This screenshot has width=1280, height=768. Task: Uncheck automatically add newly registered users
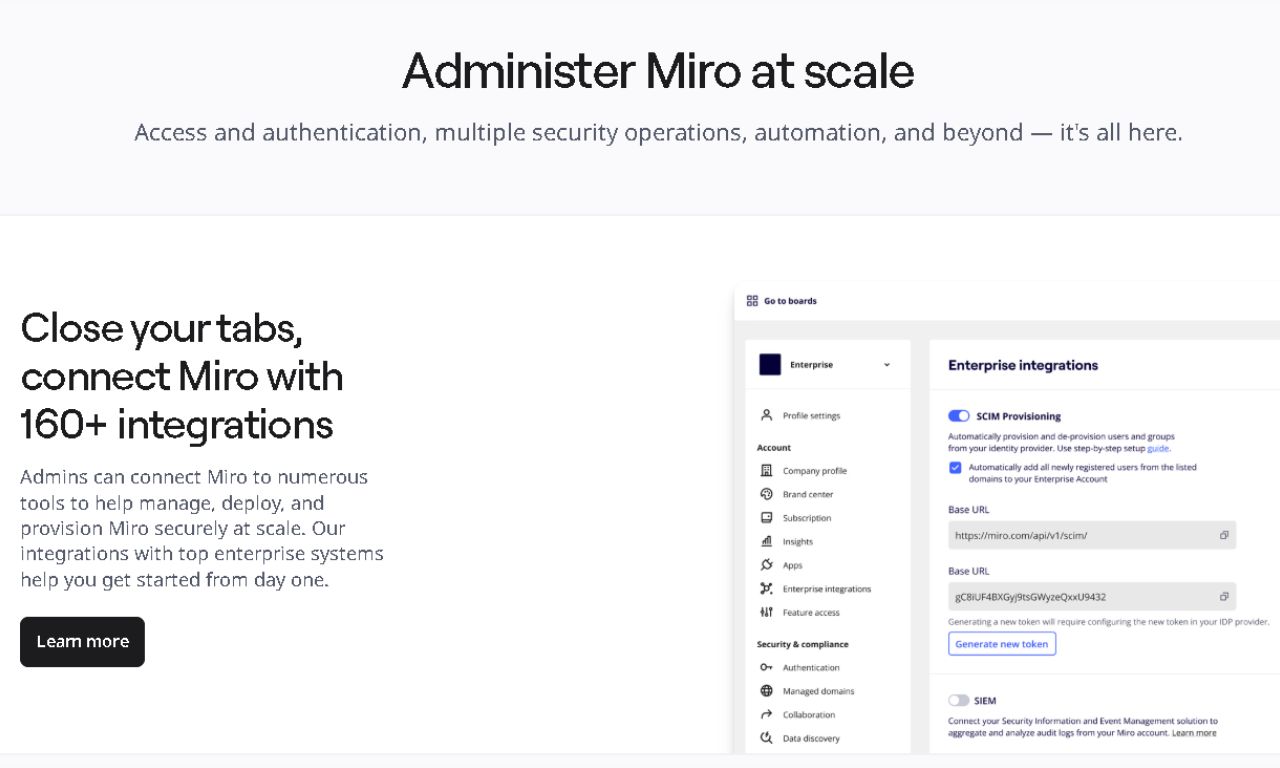955,467
